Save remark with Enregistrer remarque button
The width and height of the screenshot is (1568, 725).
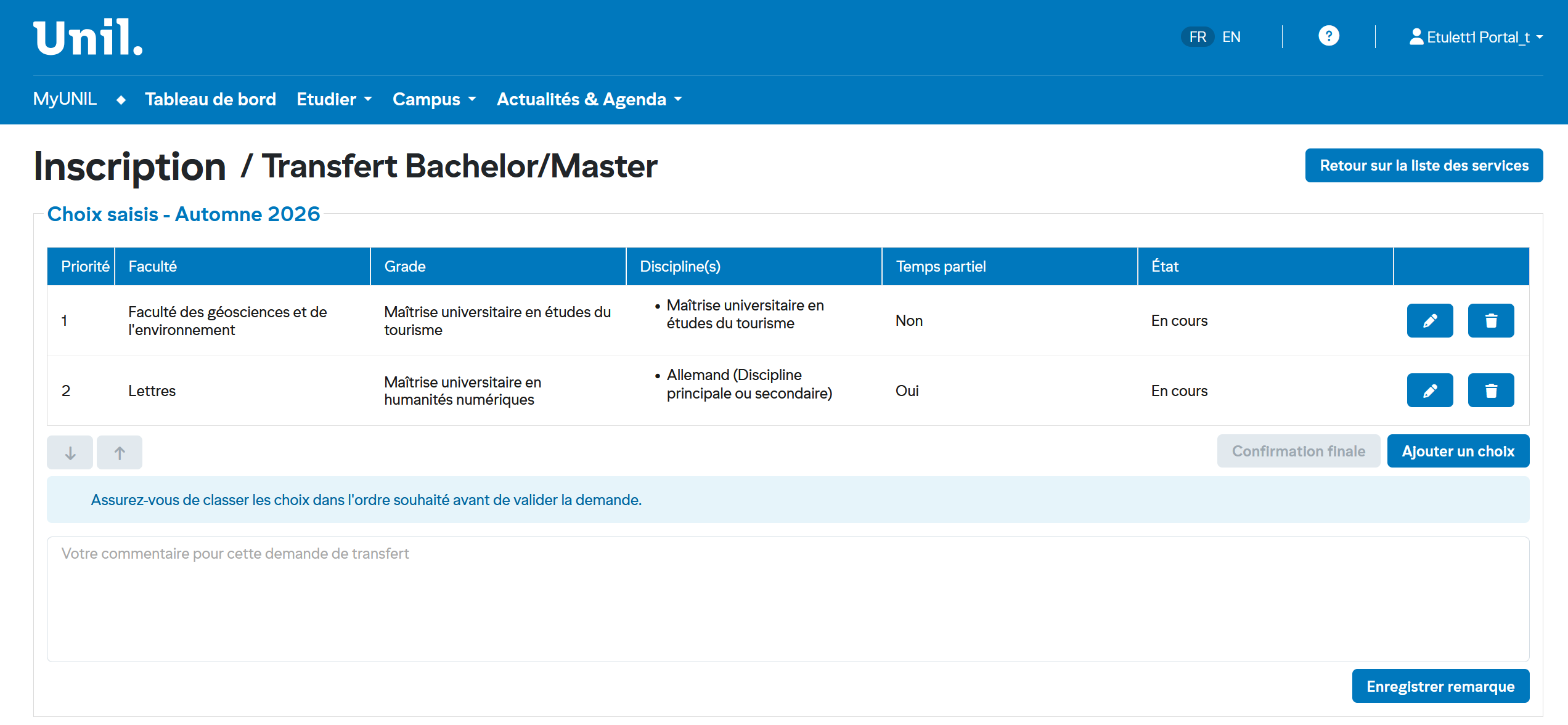pyautogui.click(x=1440, y=686)
